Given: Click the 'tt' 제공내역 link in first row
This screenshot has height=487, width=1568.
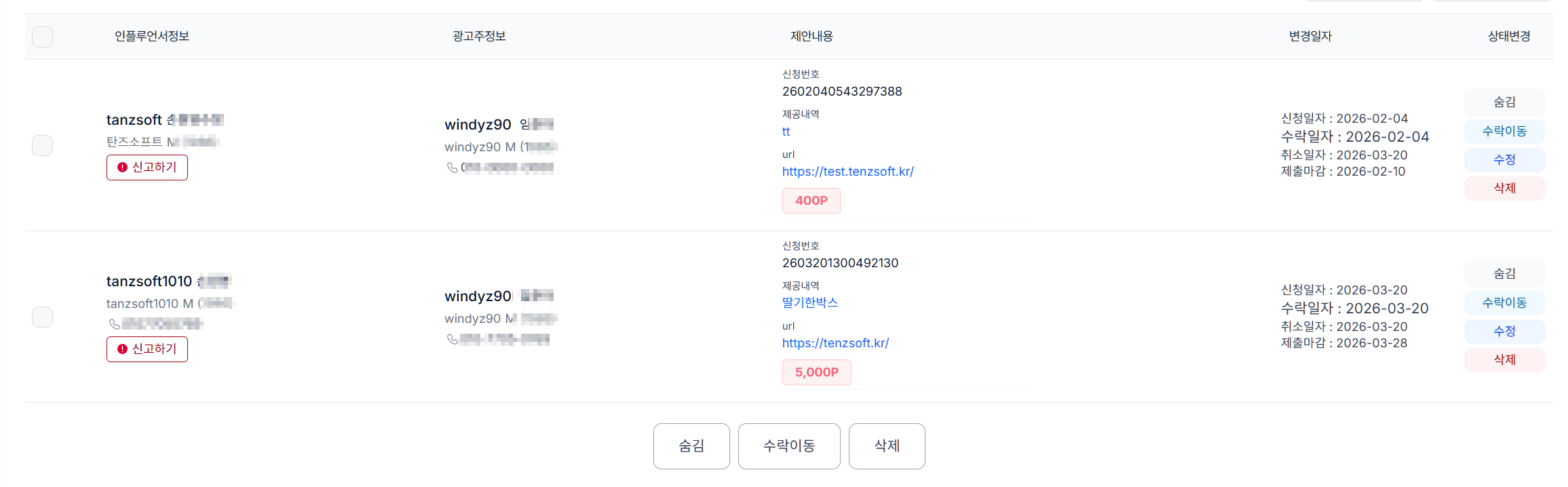Looking at the screenshot, I should (786, 131).
